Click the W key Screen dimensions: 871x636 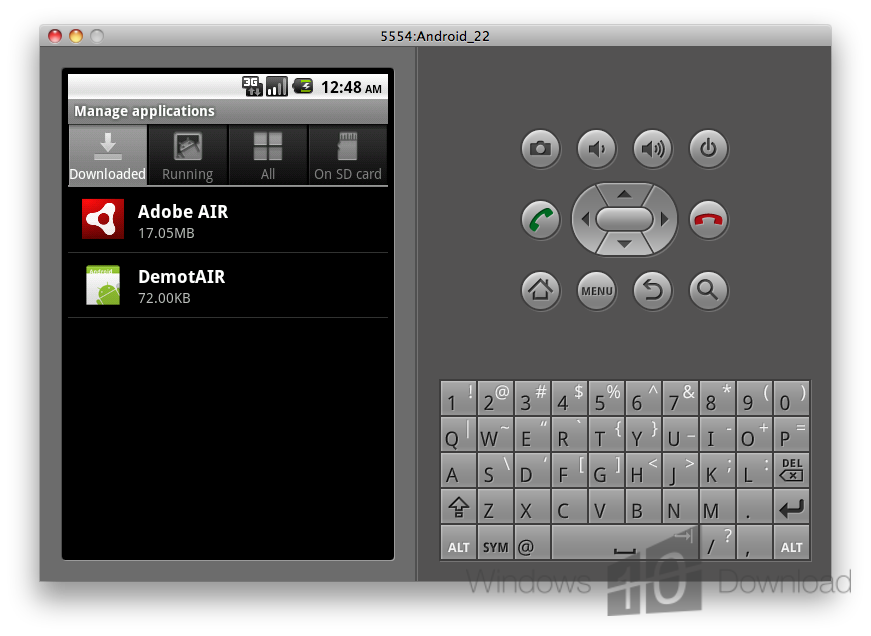pos(495,434)
